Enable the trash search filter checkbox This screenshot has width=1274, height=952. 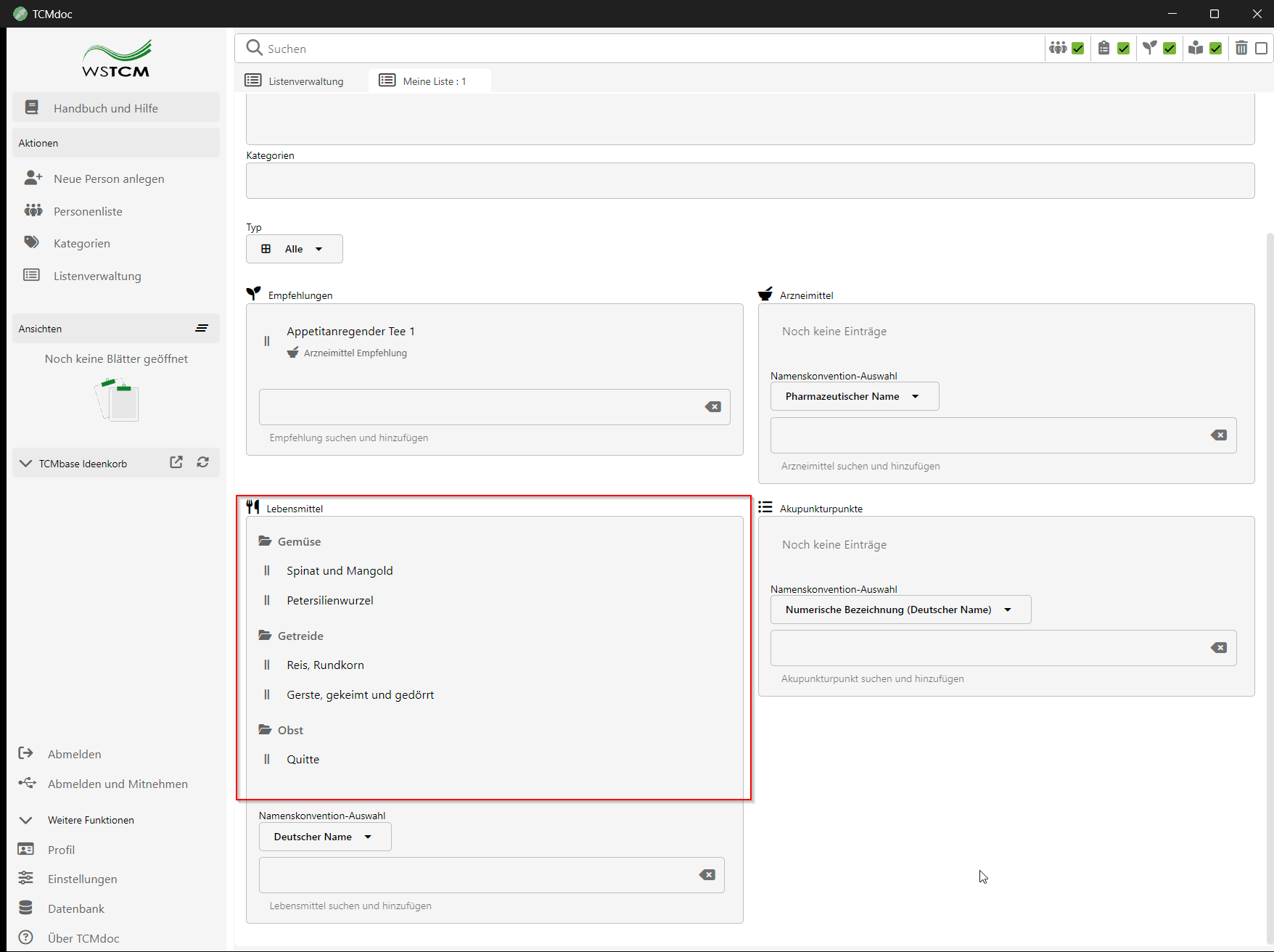pyautogui.click(x=1262, y=49)
